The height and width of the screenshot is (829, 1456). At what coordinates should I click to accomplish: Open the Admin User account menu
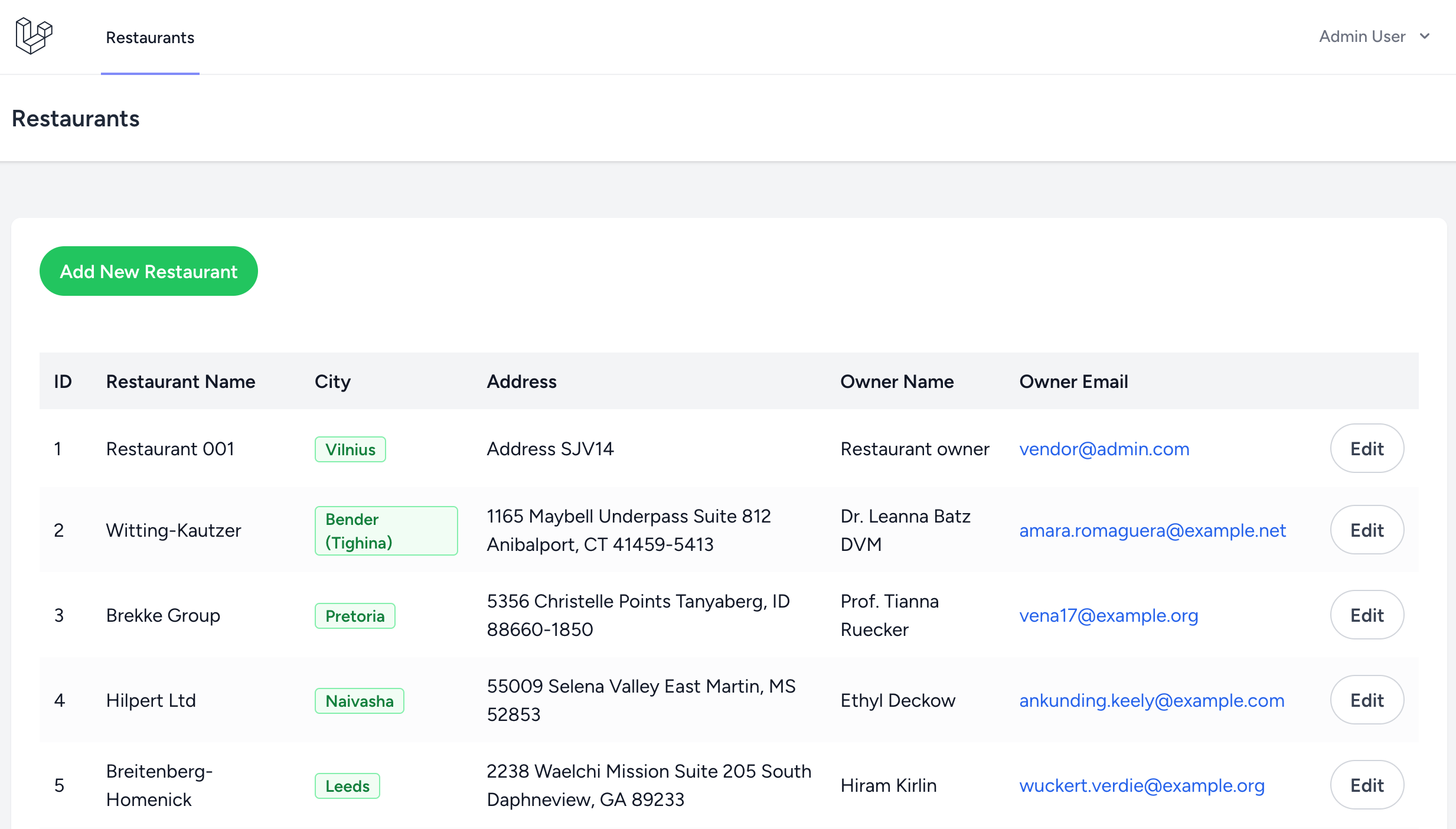coord(1362,37)
